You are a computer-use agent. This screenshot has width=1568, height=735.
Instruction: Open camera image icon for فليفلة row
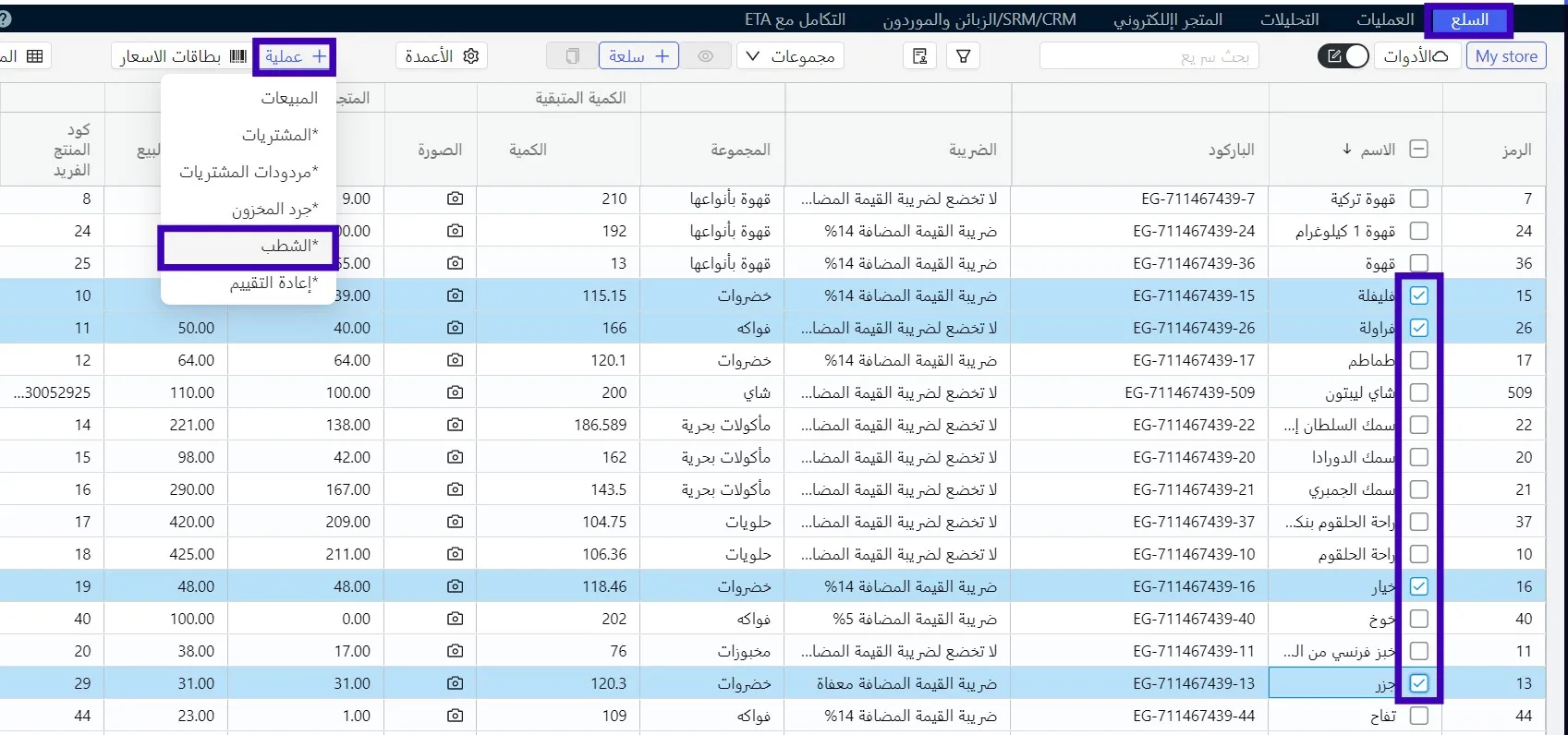455,295
